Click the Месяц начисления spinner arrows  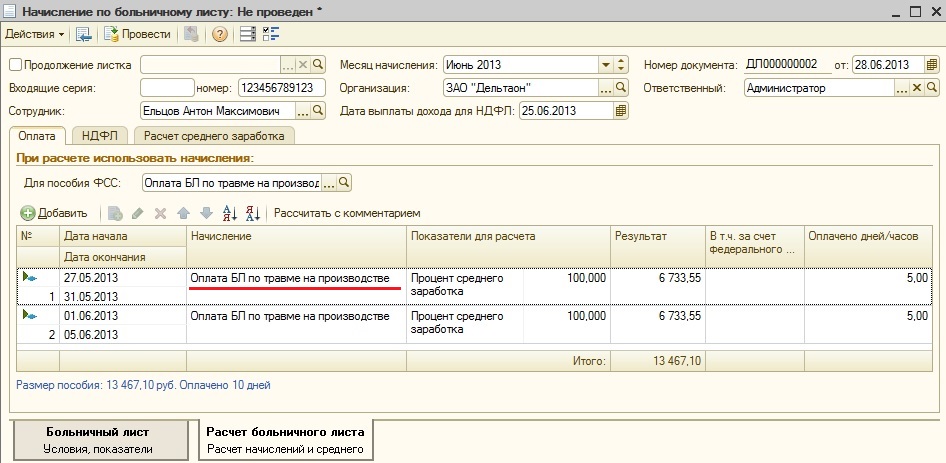point(621,65)
